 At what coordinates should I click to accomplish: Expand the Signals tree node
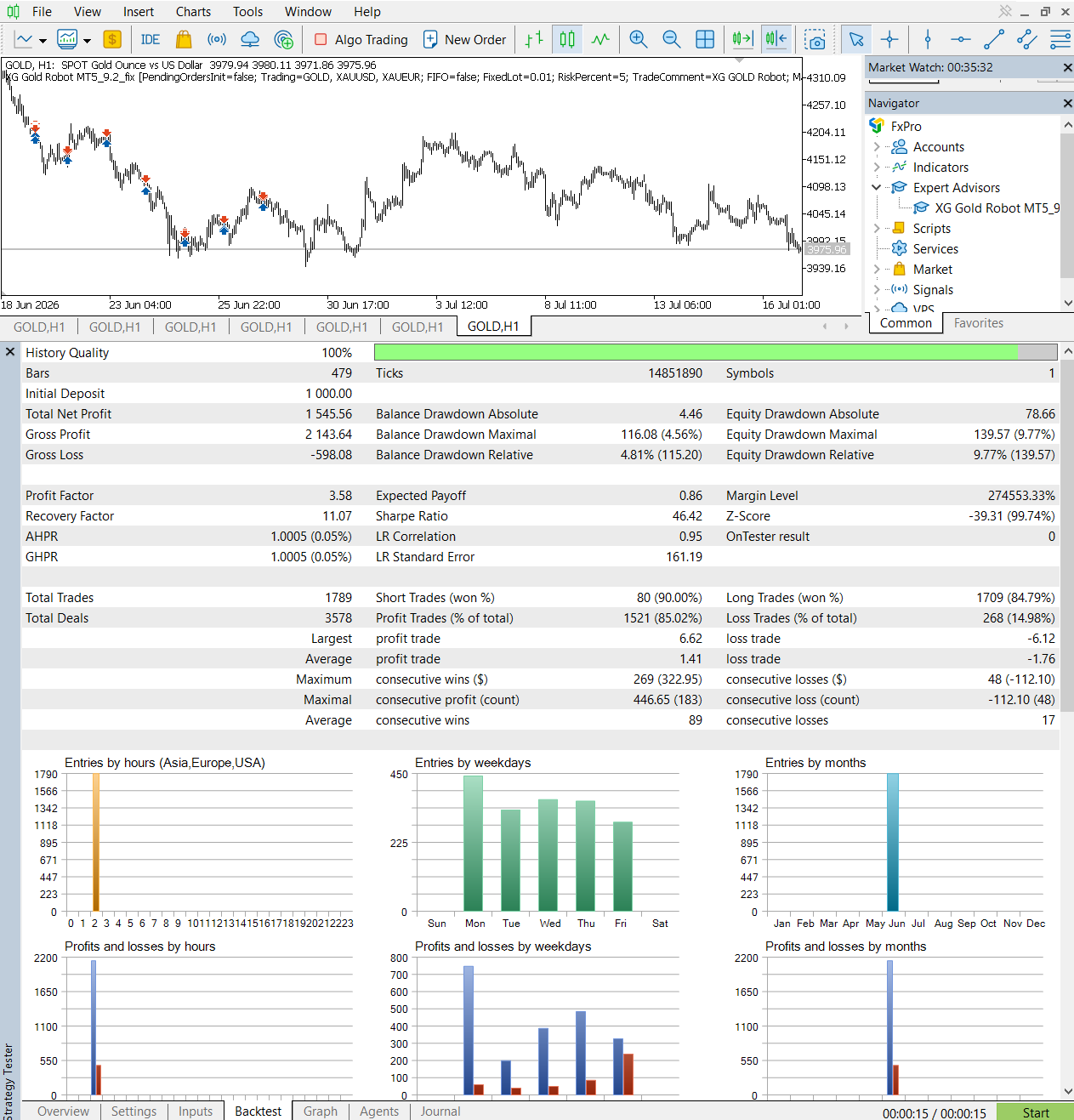coord(877,289)
